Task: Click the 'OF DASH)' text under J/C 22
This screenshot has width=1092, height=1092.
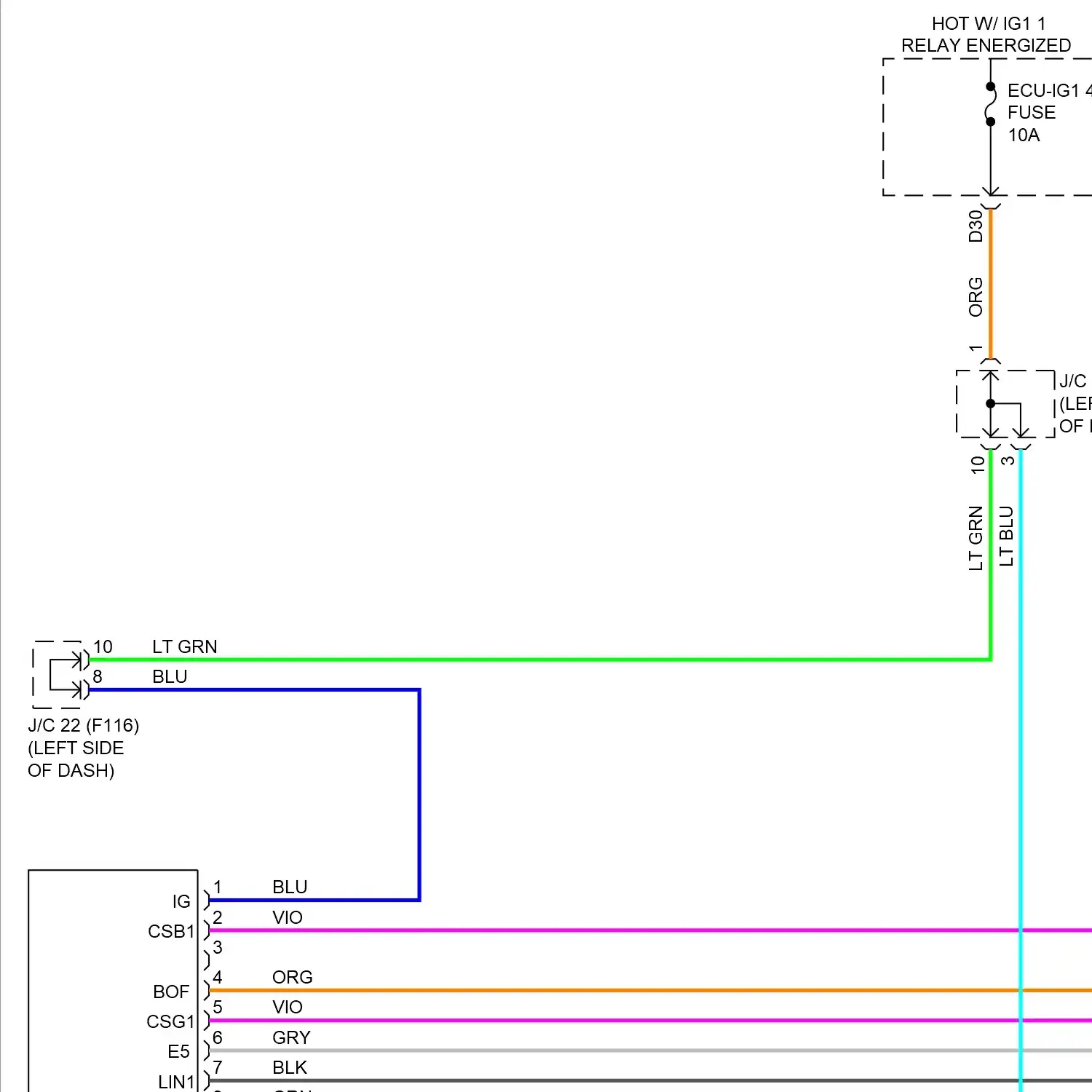Action: tap(71, 770)
